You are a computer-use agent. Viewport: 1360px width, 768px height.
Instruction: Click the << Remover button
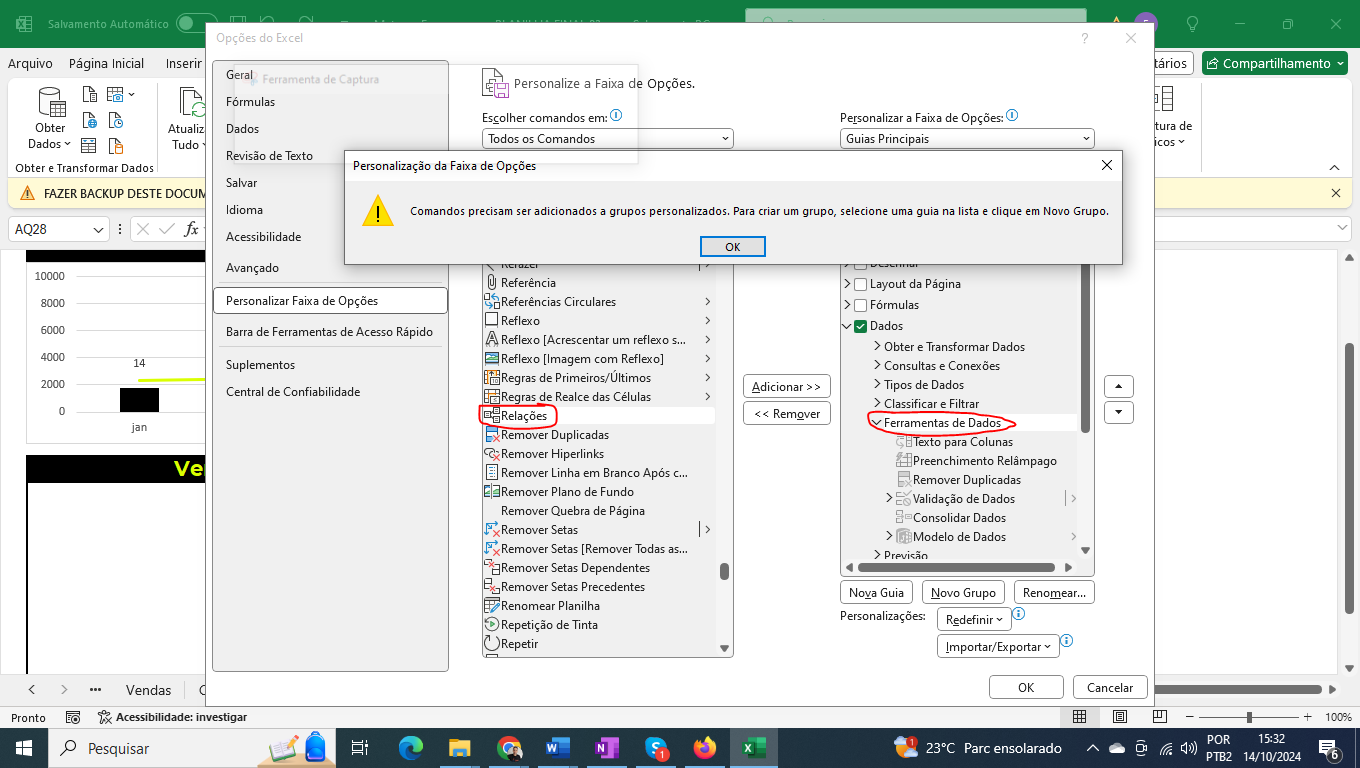coord(787,414)
